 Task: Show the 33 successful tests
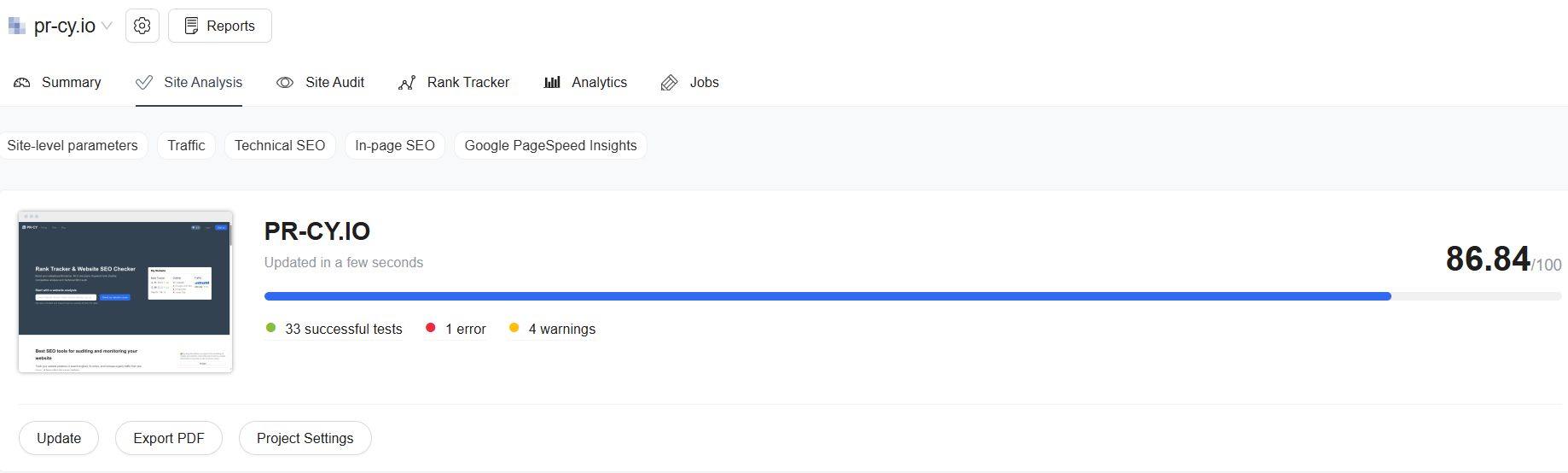click(x=343, y=330)
